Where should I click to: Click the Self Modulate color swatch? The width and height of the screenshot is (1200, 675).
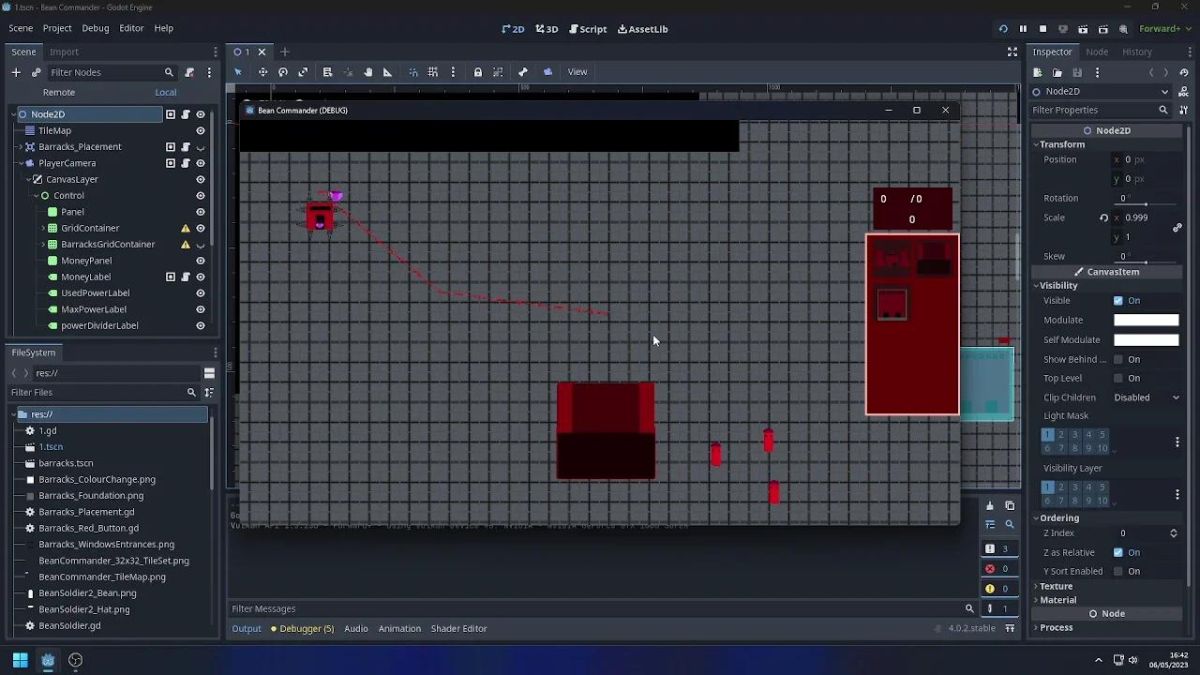1146,340
